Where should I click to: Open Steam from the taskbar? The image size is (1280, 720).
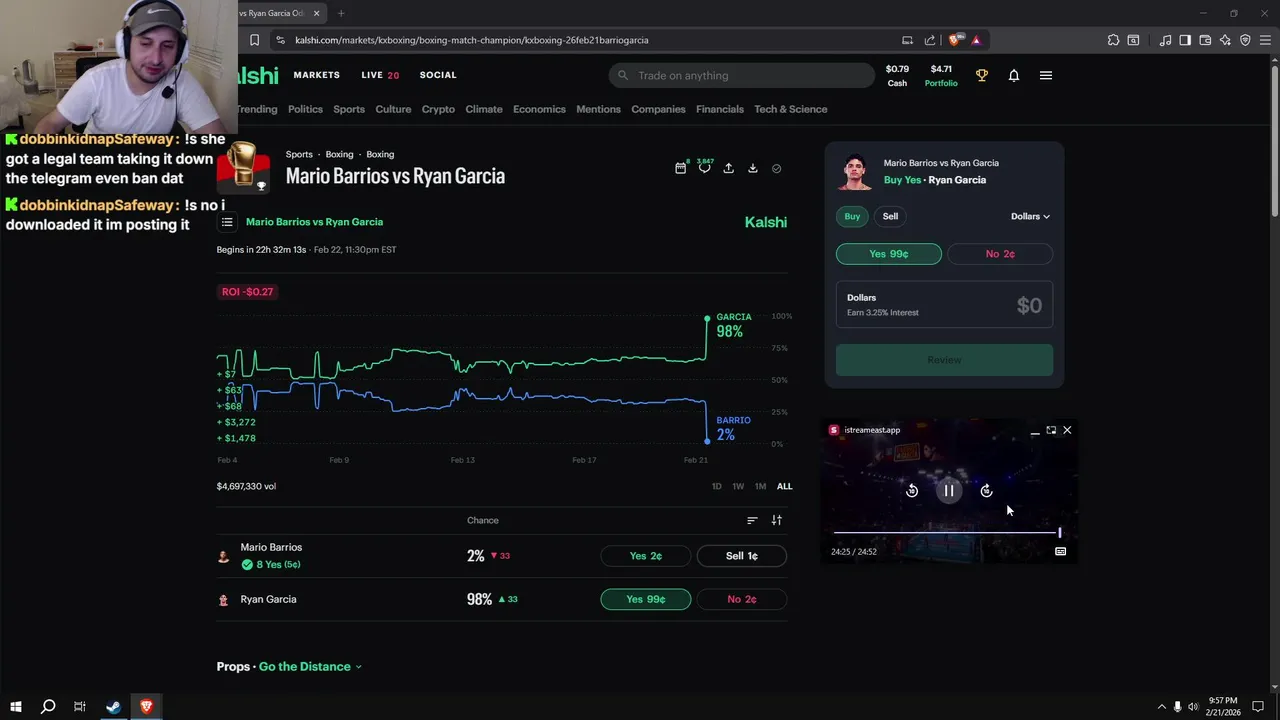point(113,707)
